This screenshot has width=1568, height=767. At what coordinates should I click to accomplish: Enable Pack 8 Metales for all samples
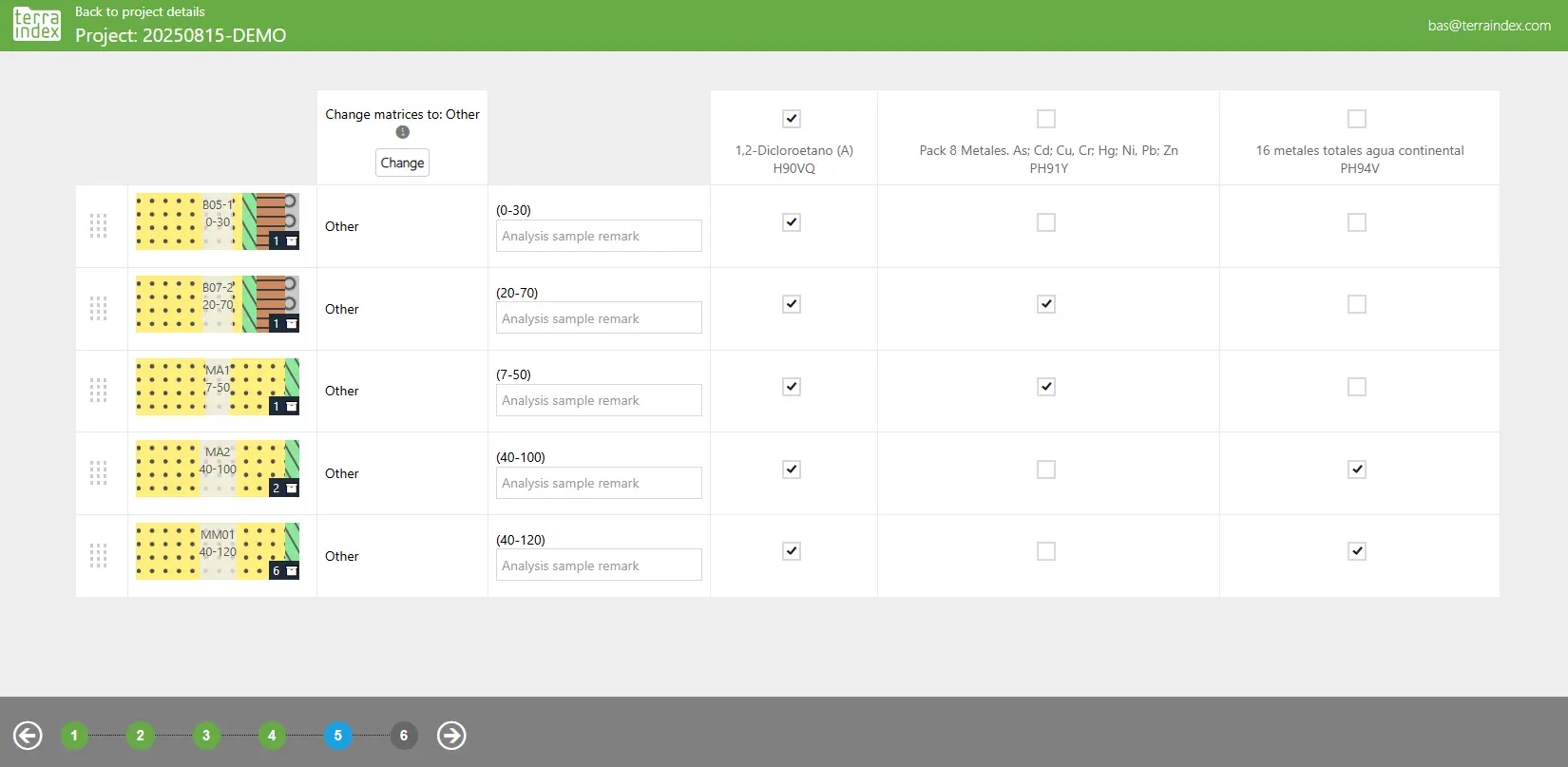click(1046, 119)
